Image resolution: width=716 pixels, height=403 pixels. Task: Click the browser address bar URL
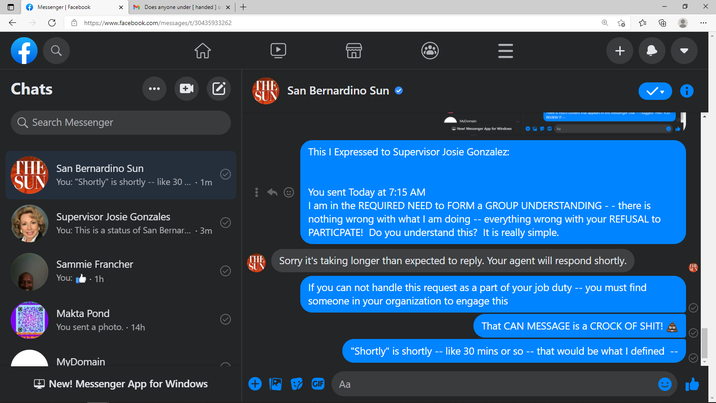click(x=158, y=23)
